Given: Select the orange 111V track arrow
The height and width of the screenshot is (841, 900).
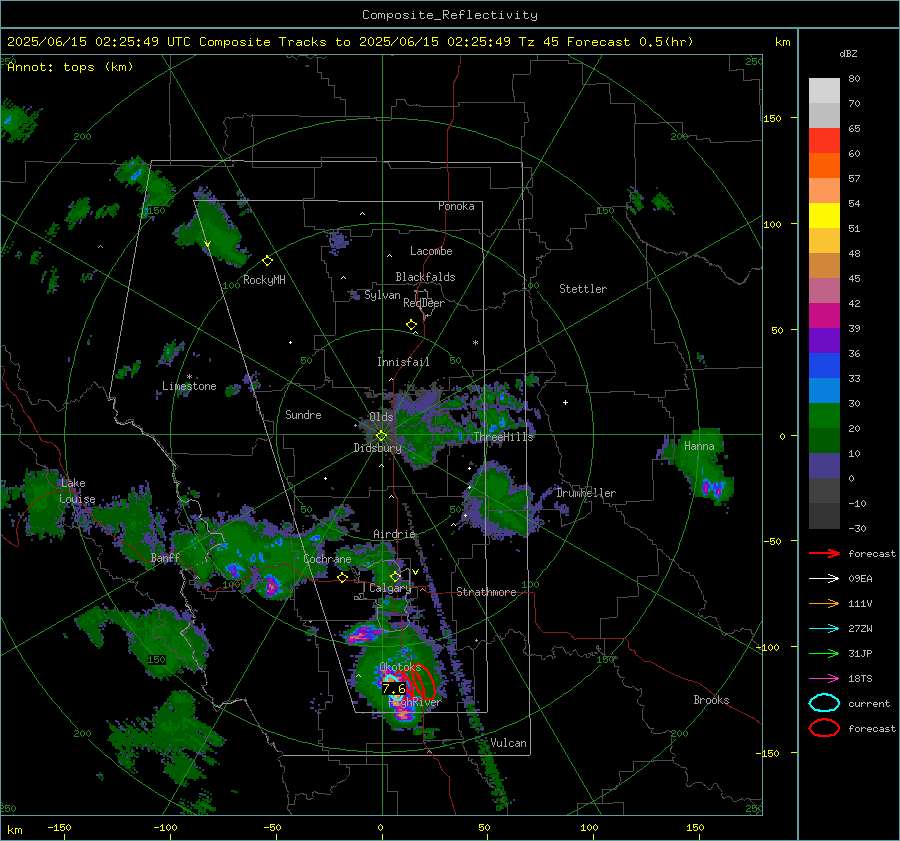Looking at the screenshot, I should pyautogui.click(x=824, y=603).
